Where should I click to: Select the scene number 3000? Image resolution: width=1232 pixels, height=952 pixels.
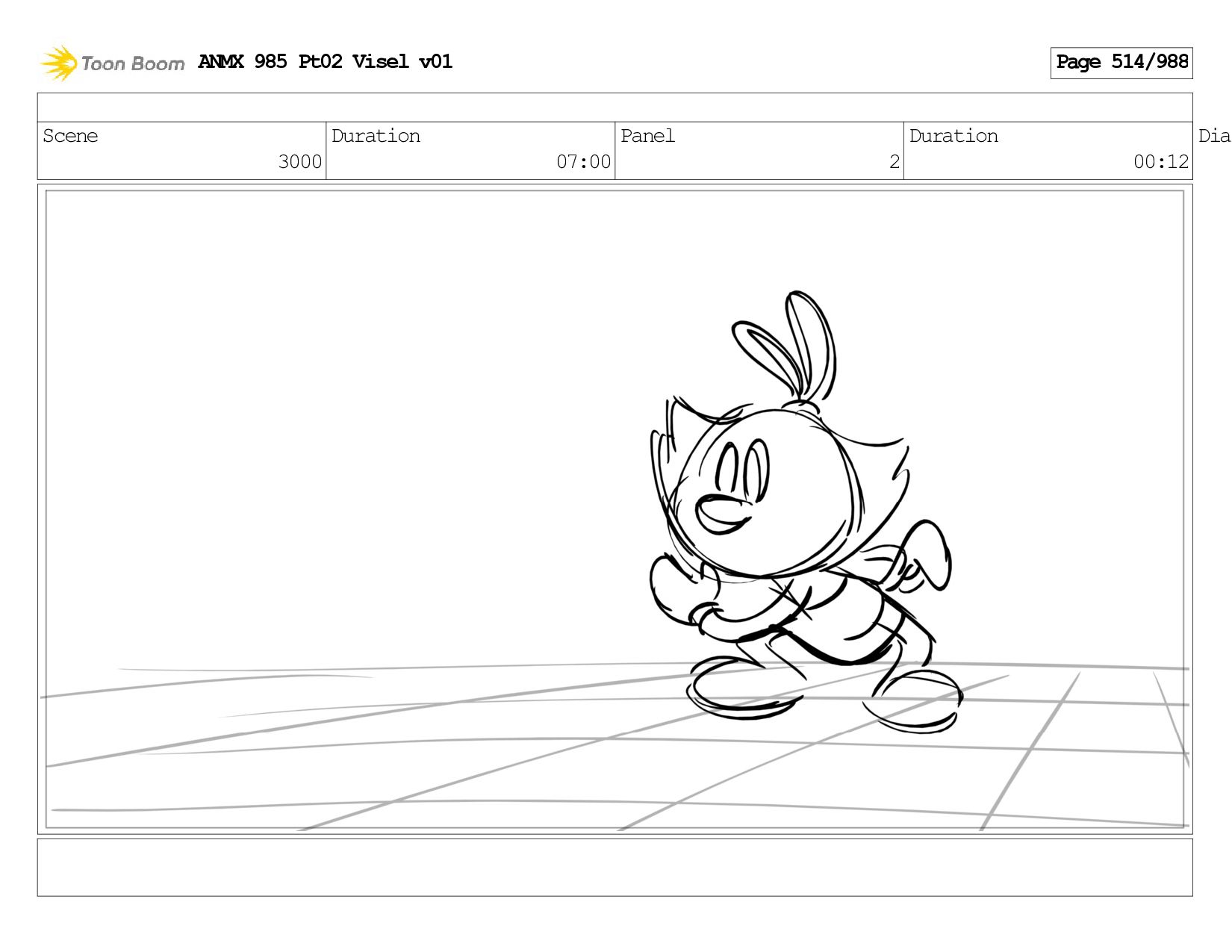coord(299,162)
